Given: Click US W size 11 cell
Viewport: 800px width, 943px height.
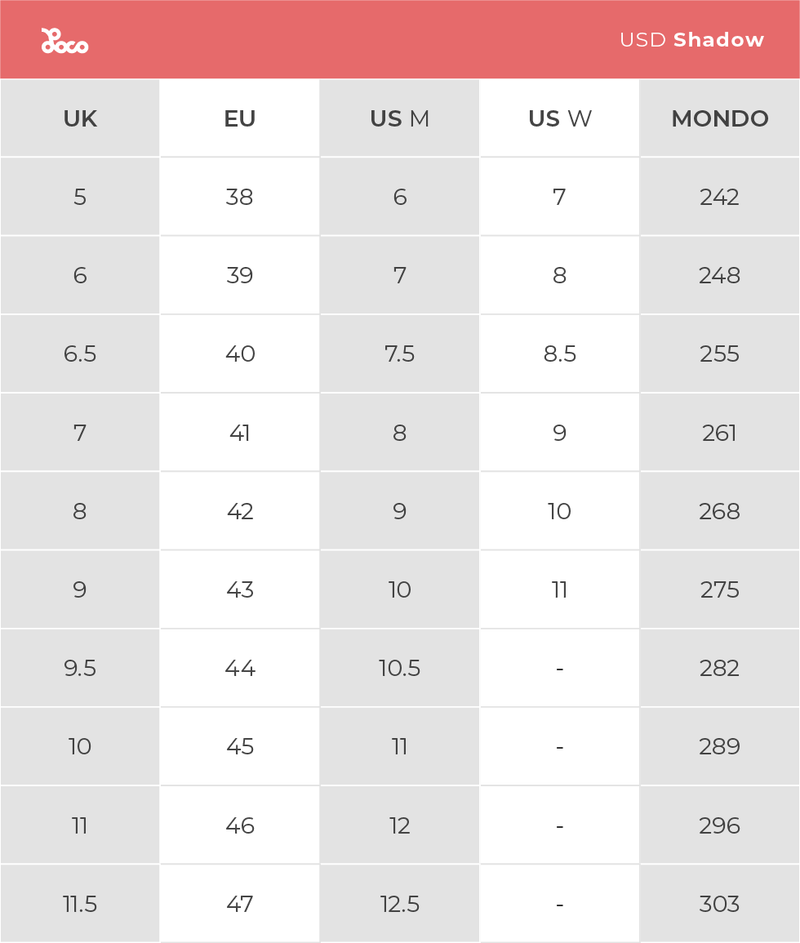Looking at the screenshot, I should click(x=559, y=590).
